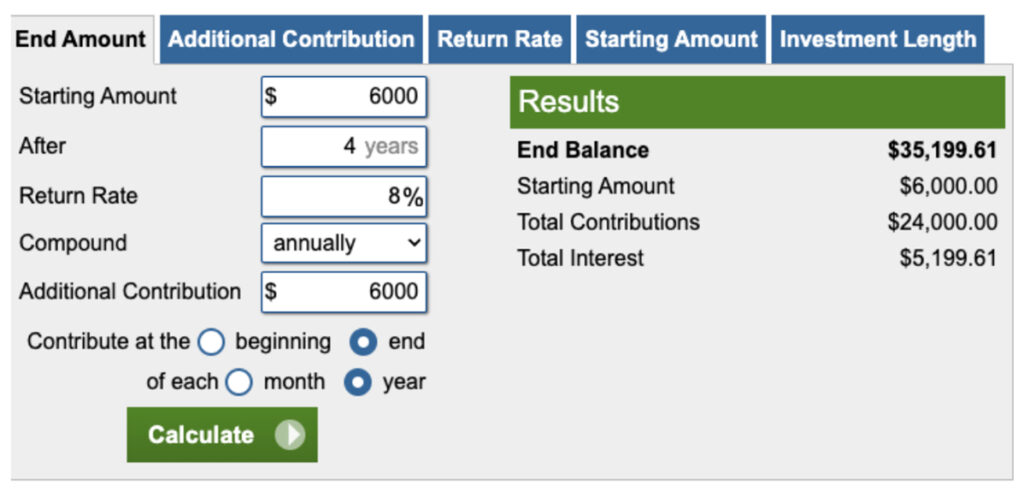
Task: Switch to the Return Rate tab
Action: coord(500,40)
